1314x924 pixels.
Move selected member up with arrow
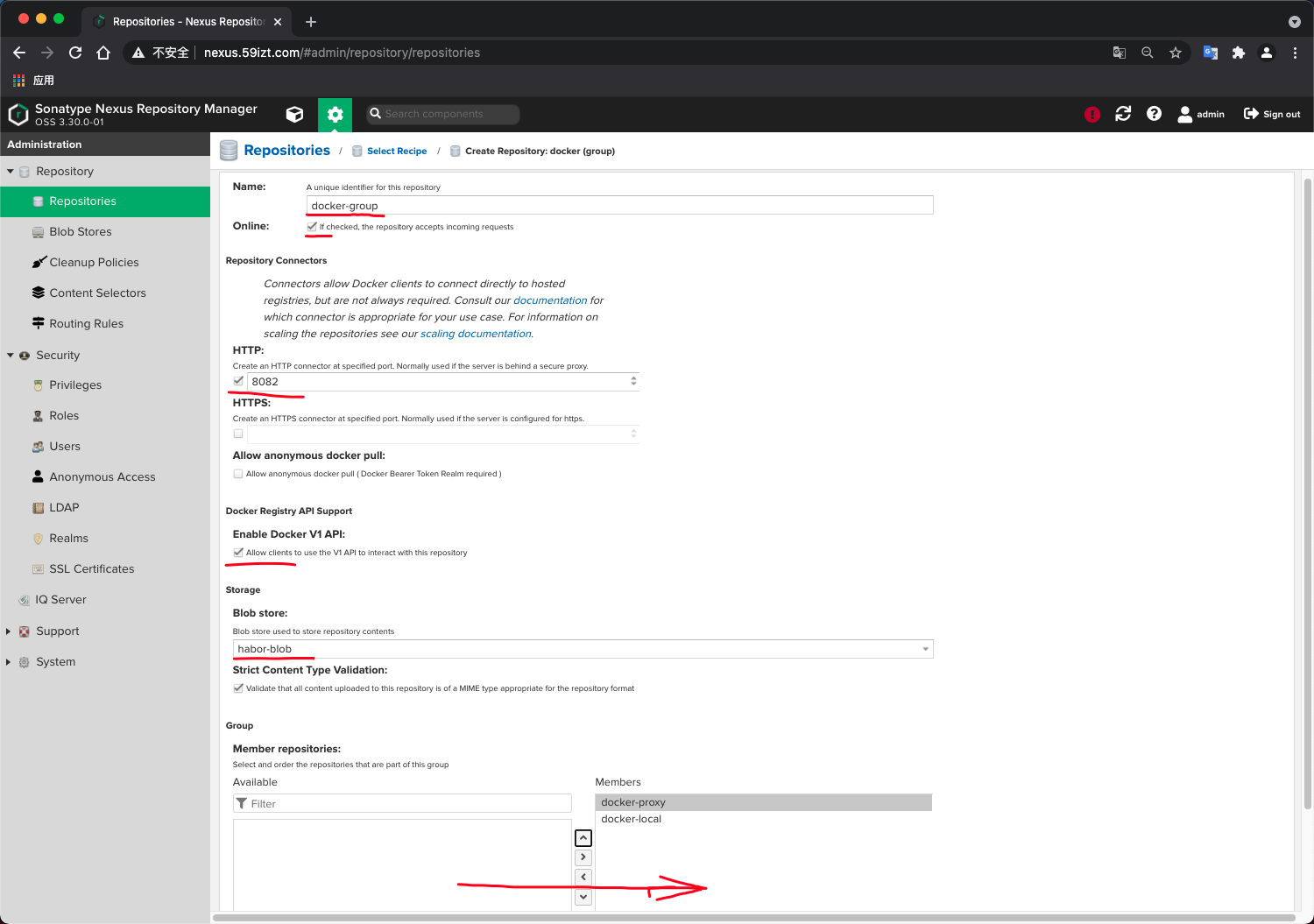click(583, 838)
